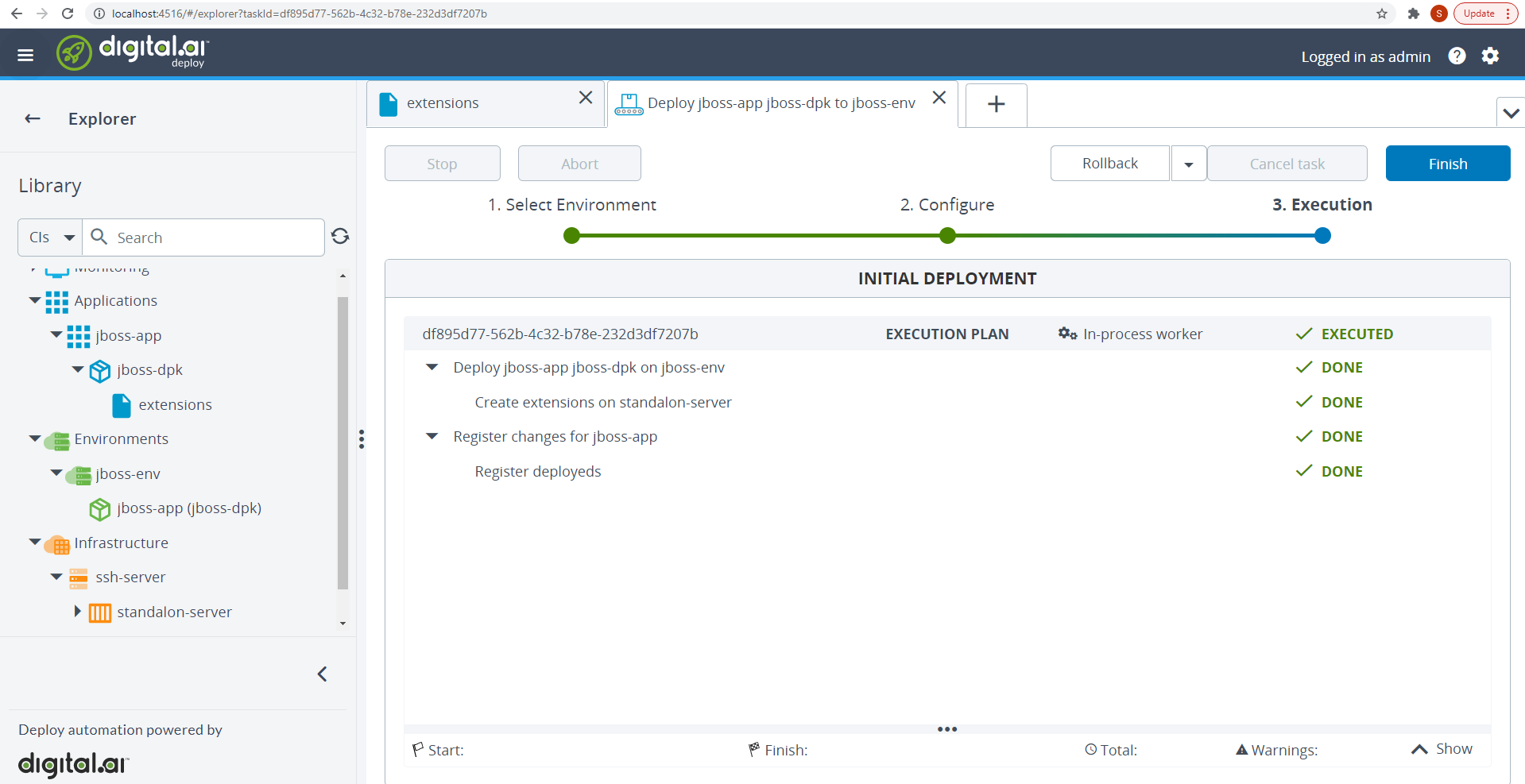The height and width of the screenshot is (784, 1525).
Task: Click the standalon-server container icon
Action: (x=99, y=612)
